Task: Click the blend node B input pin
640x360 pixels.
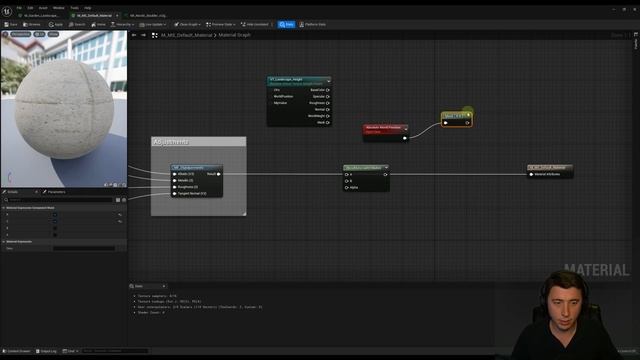Action: (x=347, y=181)
